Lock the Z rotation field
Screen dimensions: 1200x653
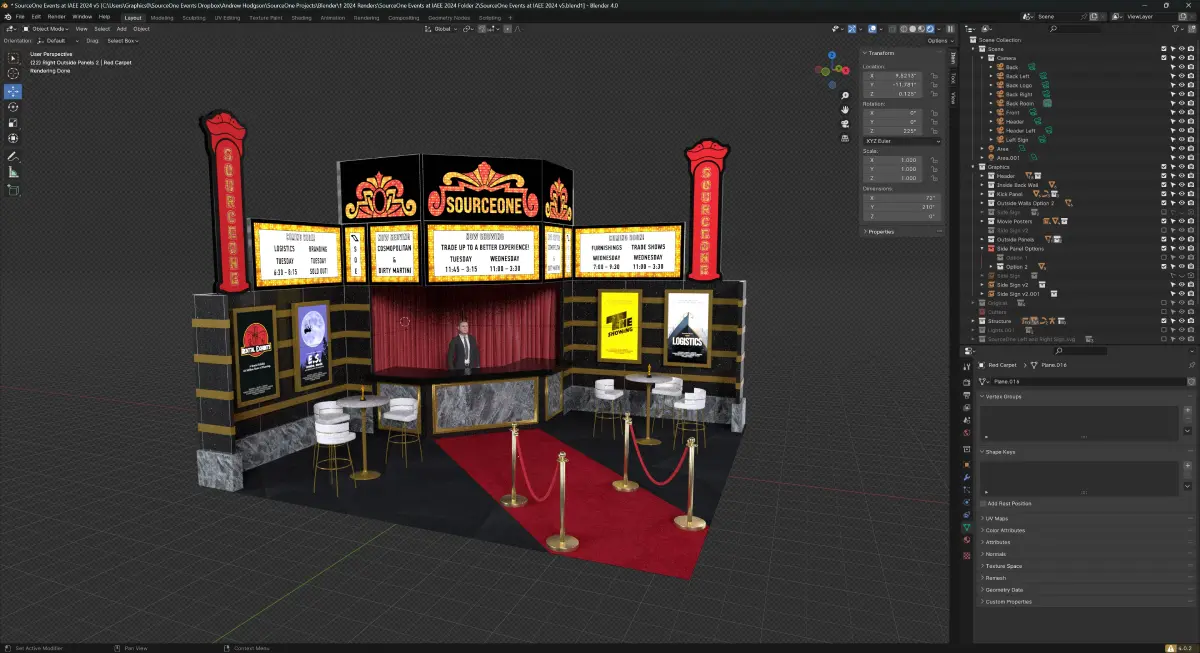(934, 130)
